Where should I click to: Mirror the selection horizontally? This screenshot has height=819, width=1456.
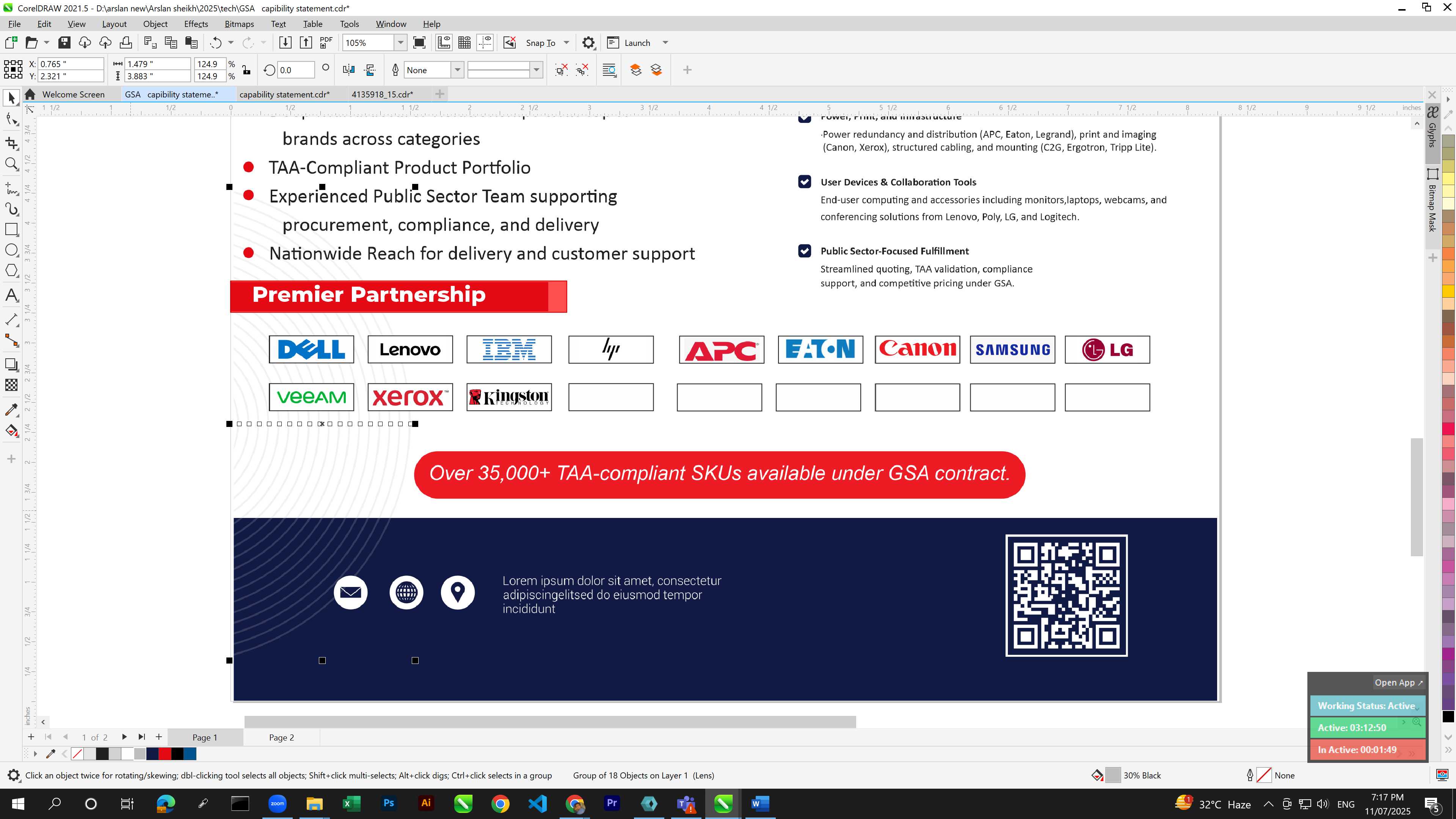click(x=349, y=70)
